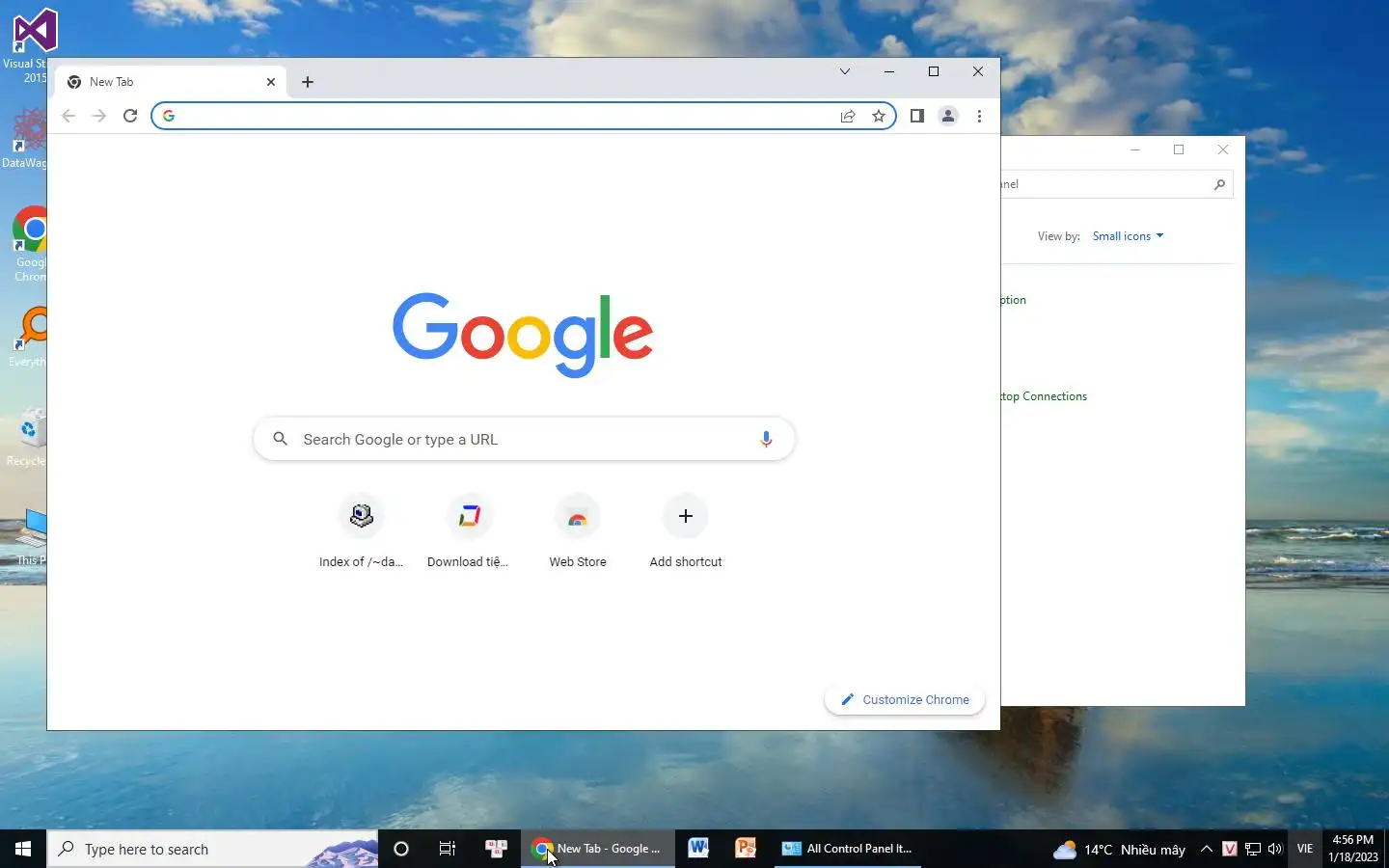Click Add shortcut button
The image size is (1389, 868).
[x=686, y=531]
